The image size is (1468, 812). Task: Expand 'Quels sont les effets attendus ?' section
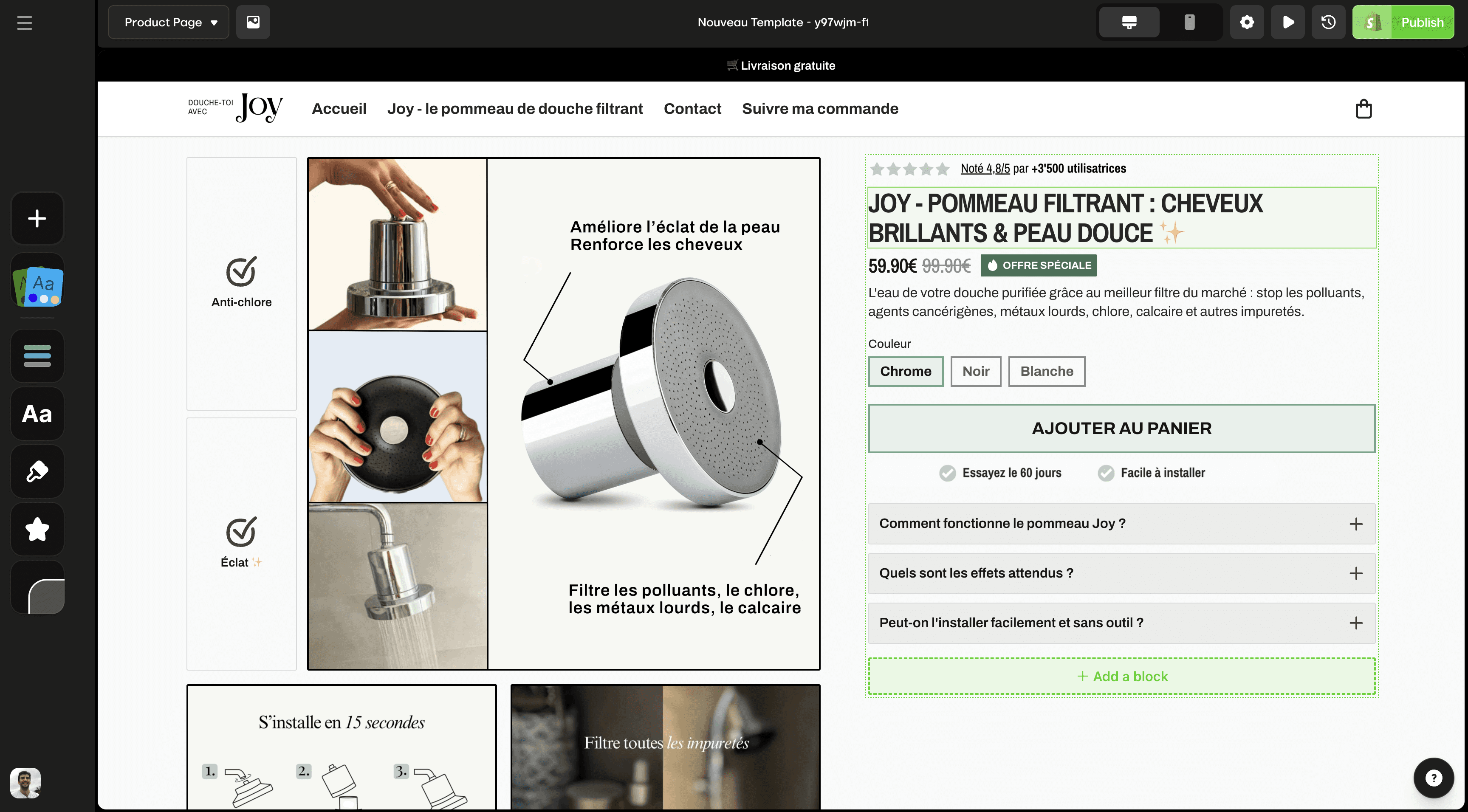(1121, 573)
